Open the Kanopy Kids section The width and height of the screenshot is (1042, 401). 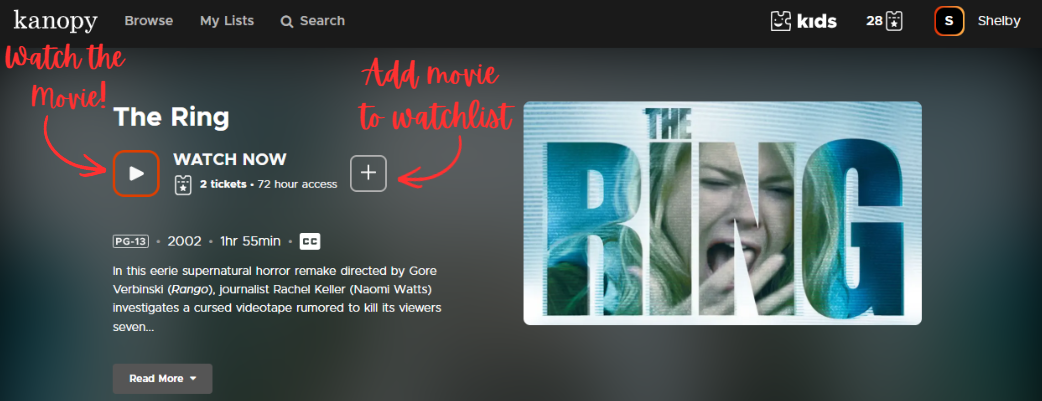(803, 21)
